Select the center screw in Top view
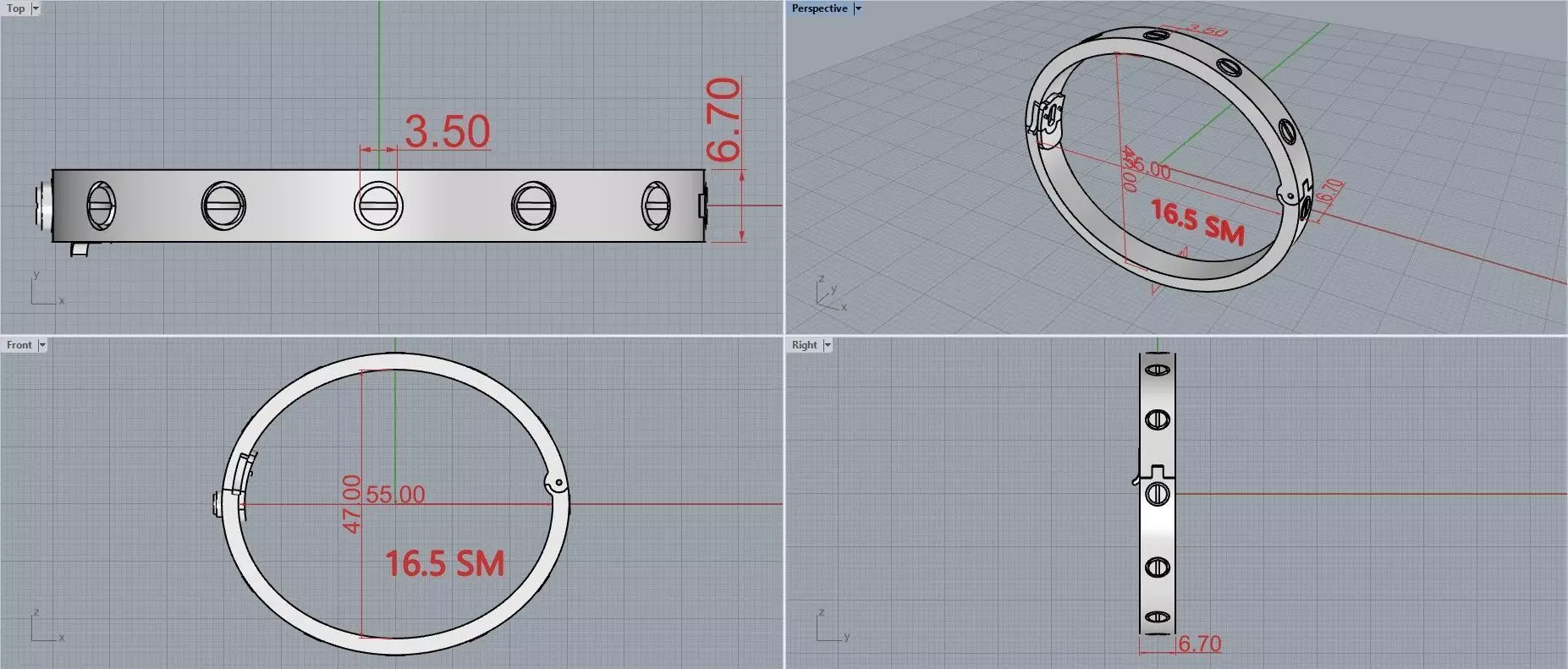 pos(378,206)
